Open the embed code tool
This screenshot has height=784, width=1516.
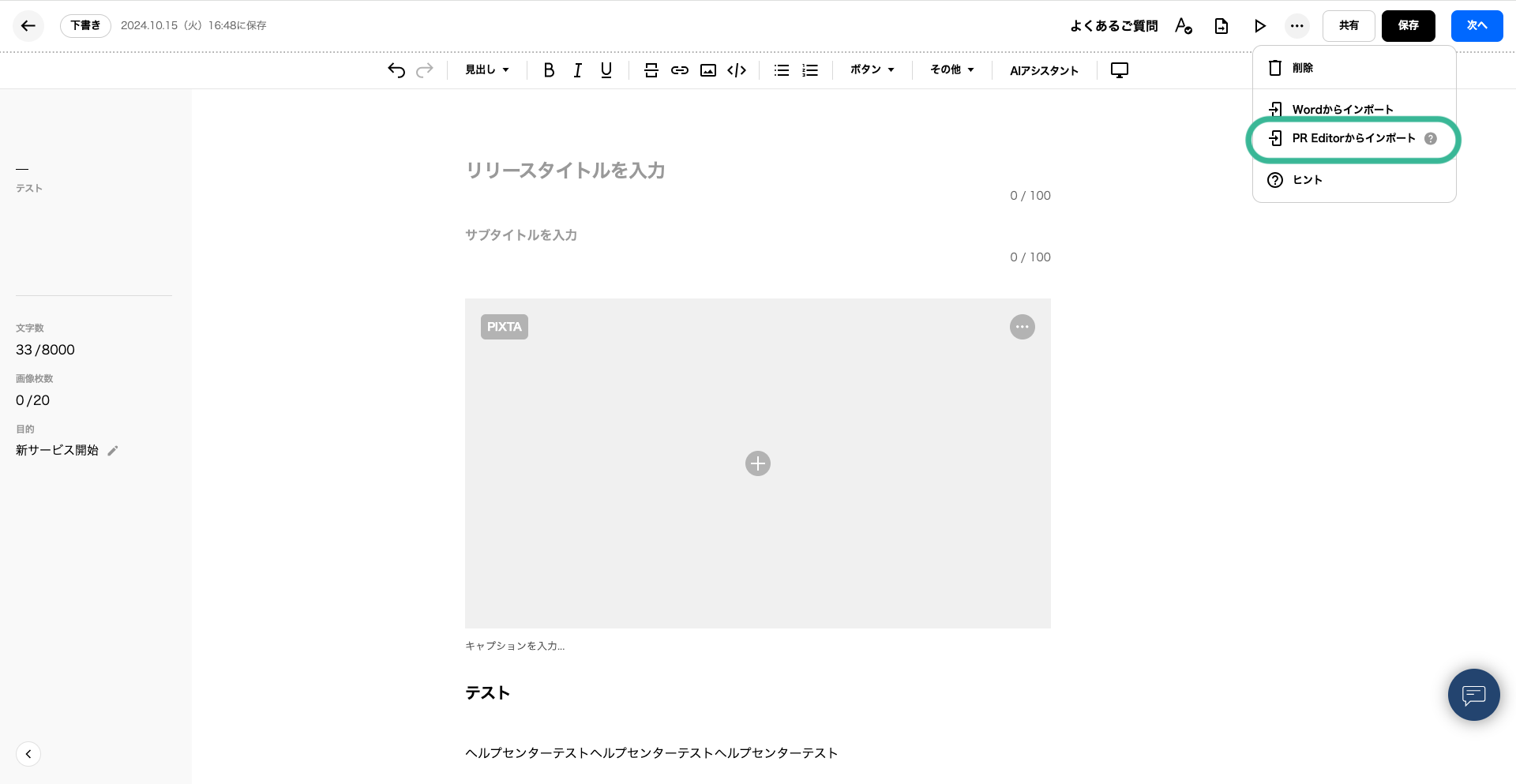tap(737, 70)
